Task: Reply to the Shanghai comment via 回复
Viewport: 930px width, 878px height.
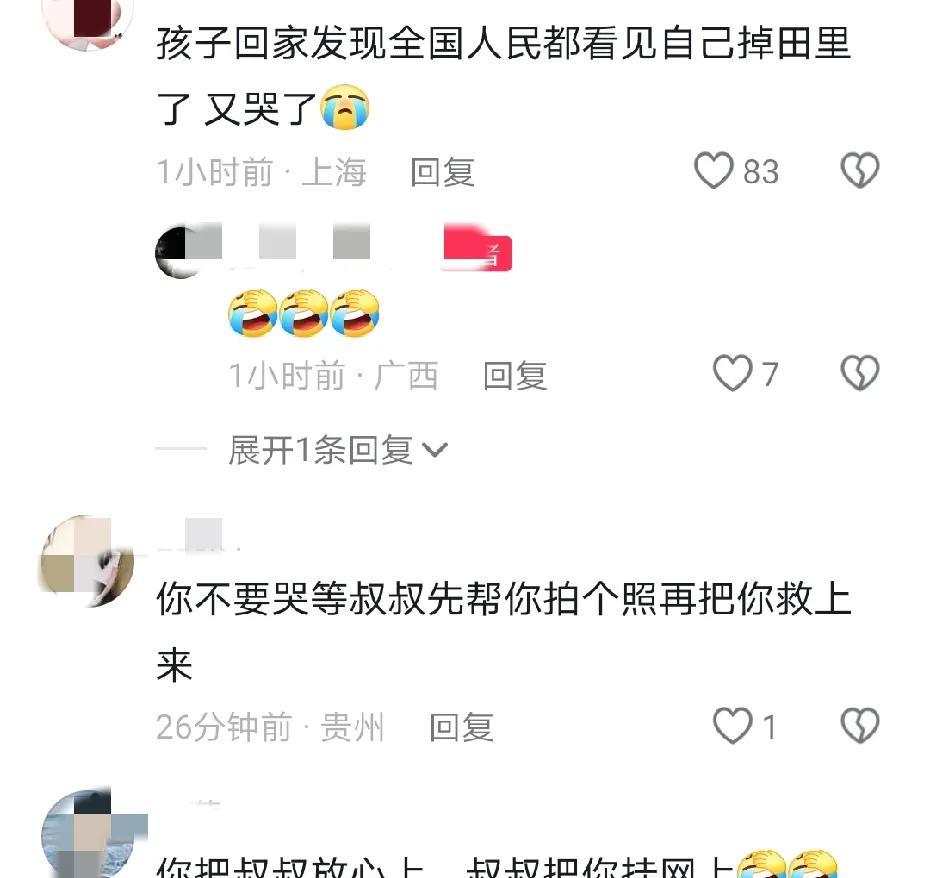Action: point(442,172)
